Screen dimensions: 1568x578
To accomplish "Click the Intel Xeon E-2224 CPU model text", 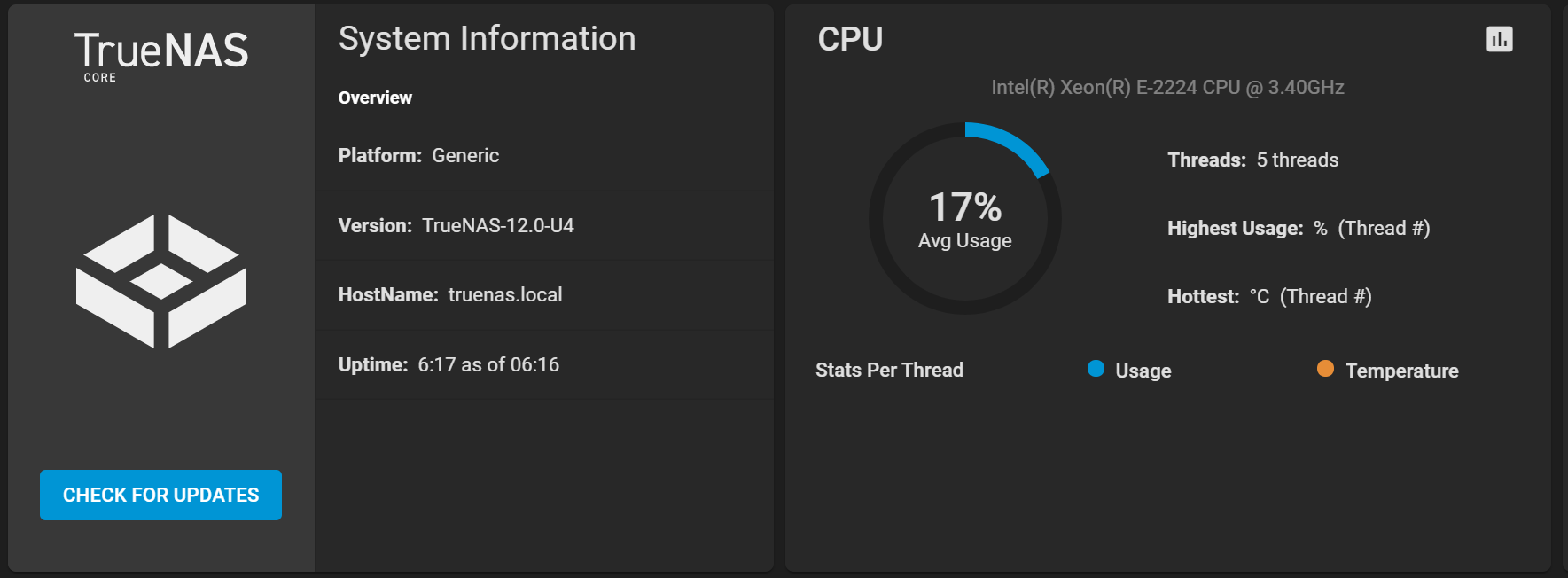I will [x=1167, y=87].
